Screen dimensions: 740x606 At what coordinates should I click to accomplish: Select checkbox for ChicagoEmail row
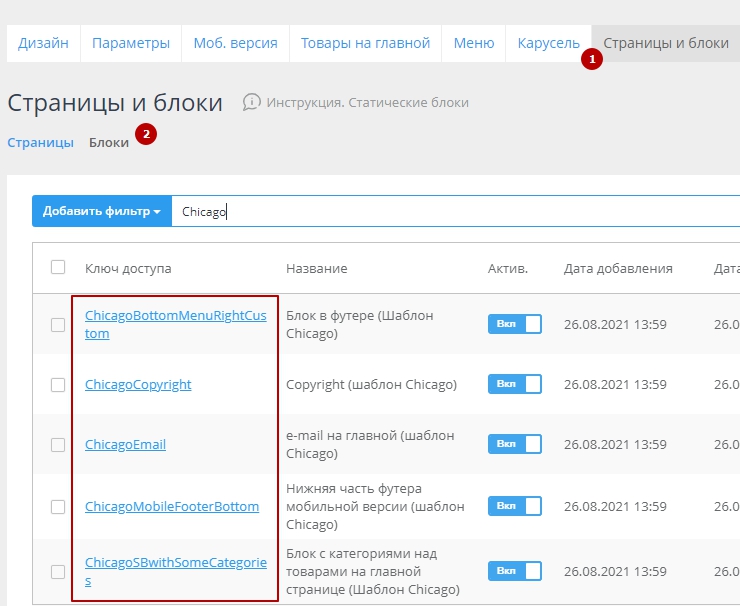tap(58, 445)
